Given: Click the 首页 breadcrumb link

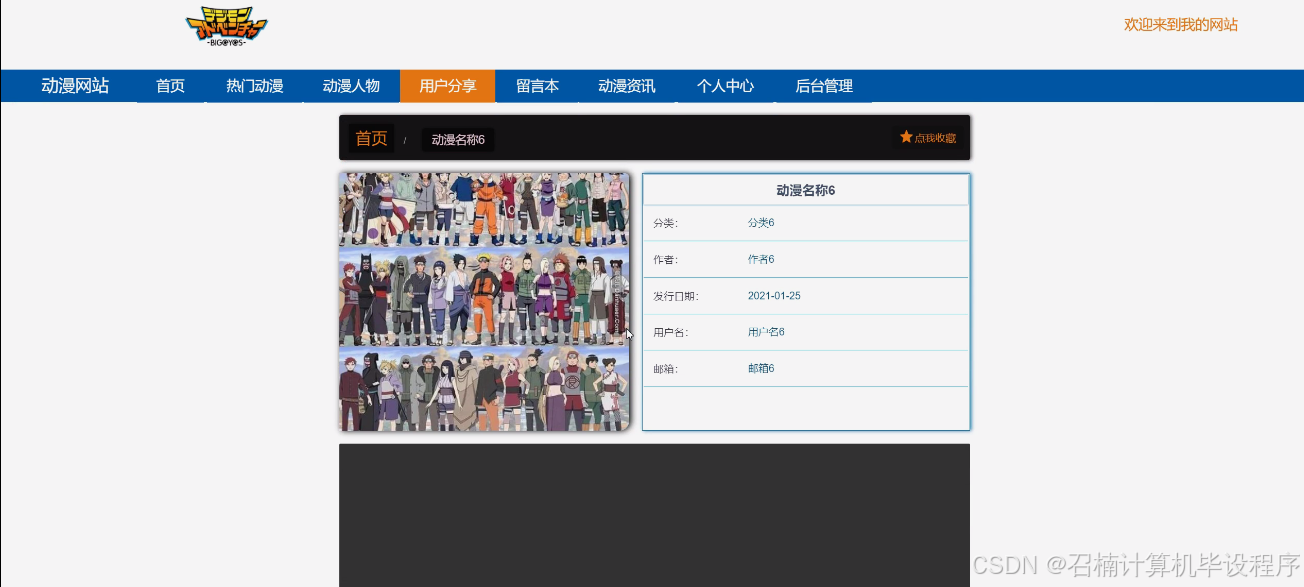Looking at the screenshot, I should 371,139.
